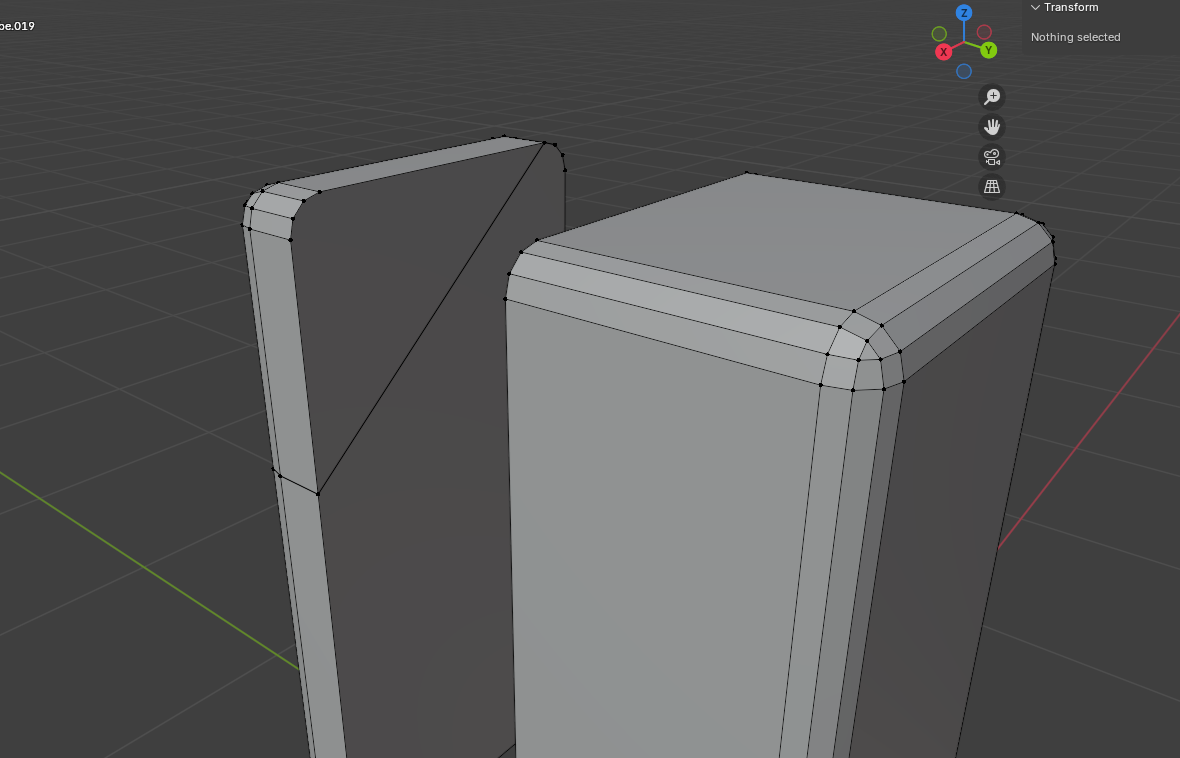Click the Zoom view magnifier icon
This screenshot has width=1180, height=758.
click(x=992, y=96)
